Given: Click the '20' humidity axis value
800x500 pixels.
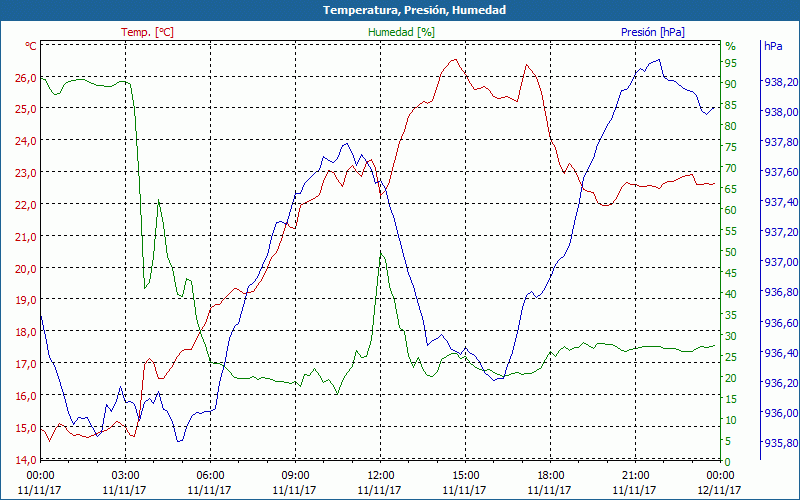Looking at the screenshot, I should tap(731, 378).
